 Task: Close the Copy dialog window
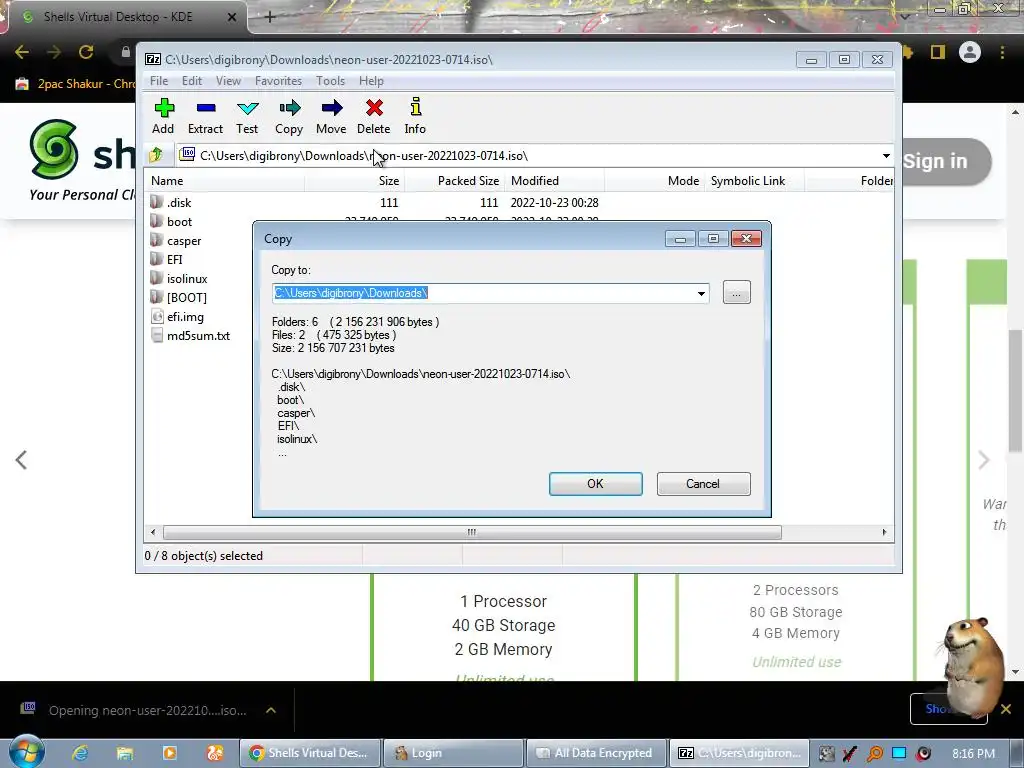(x=746, y=238)
